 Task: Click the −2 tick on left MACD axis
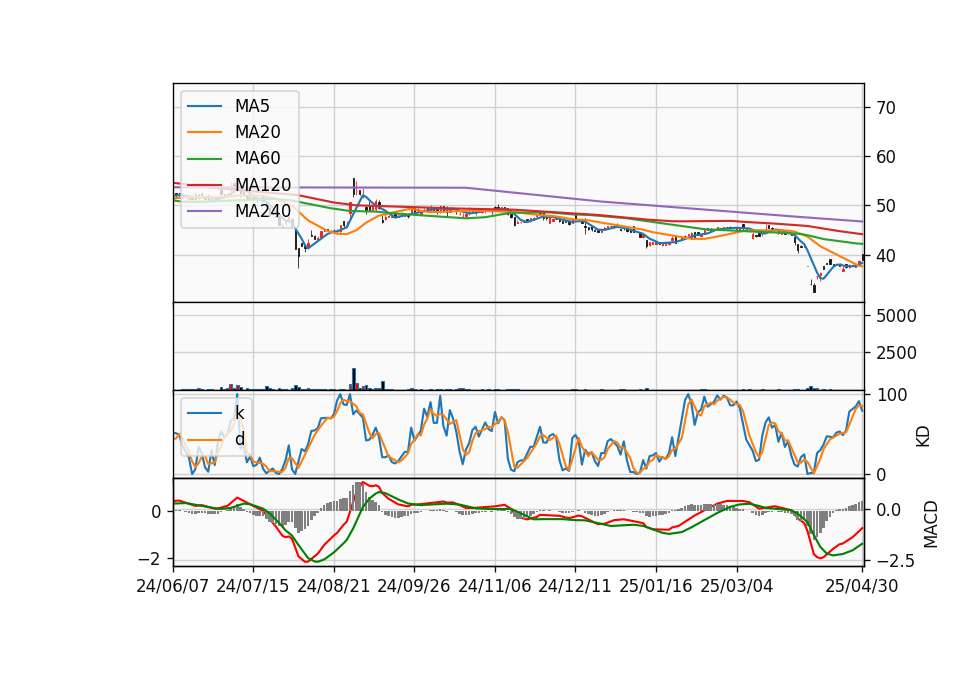pyautogui.click(x=150, y=559)
